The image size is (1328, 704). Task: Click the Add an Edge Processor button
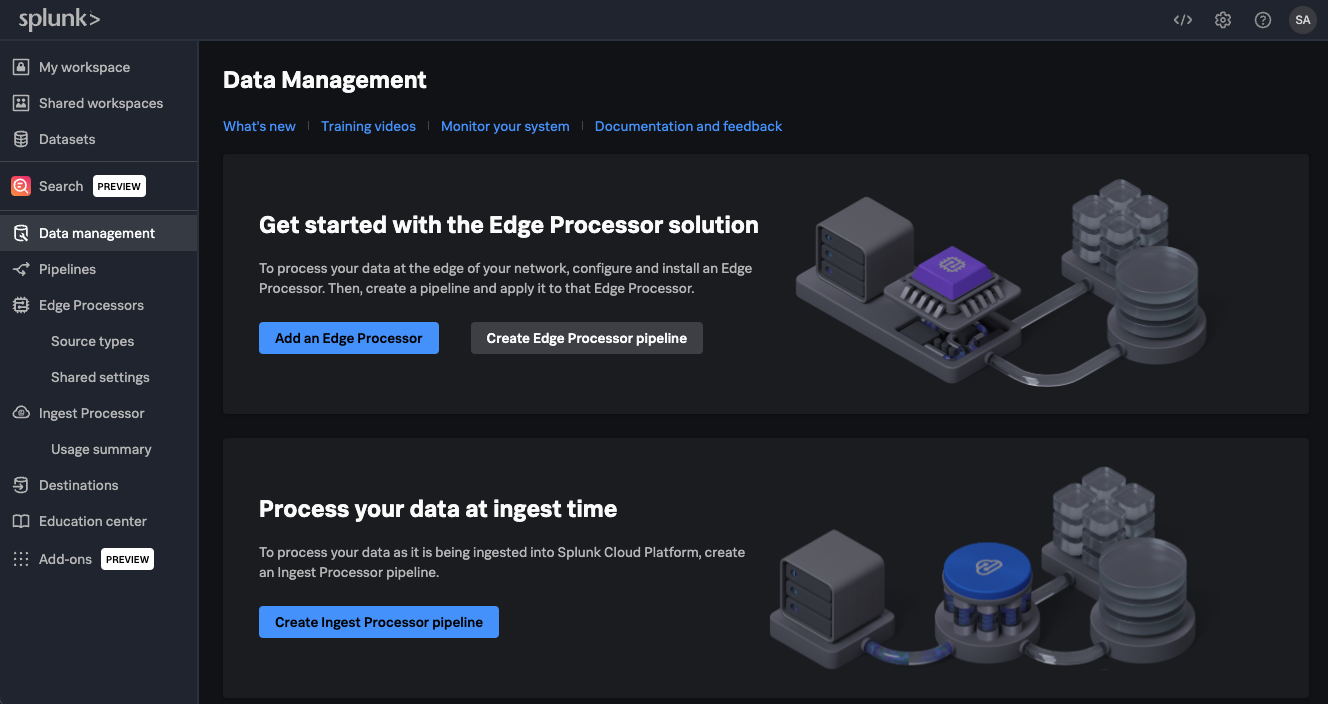(x=348, y=338)
